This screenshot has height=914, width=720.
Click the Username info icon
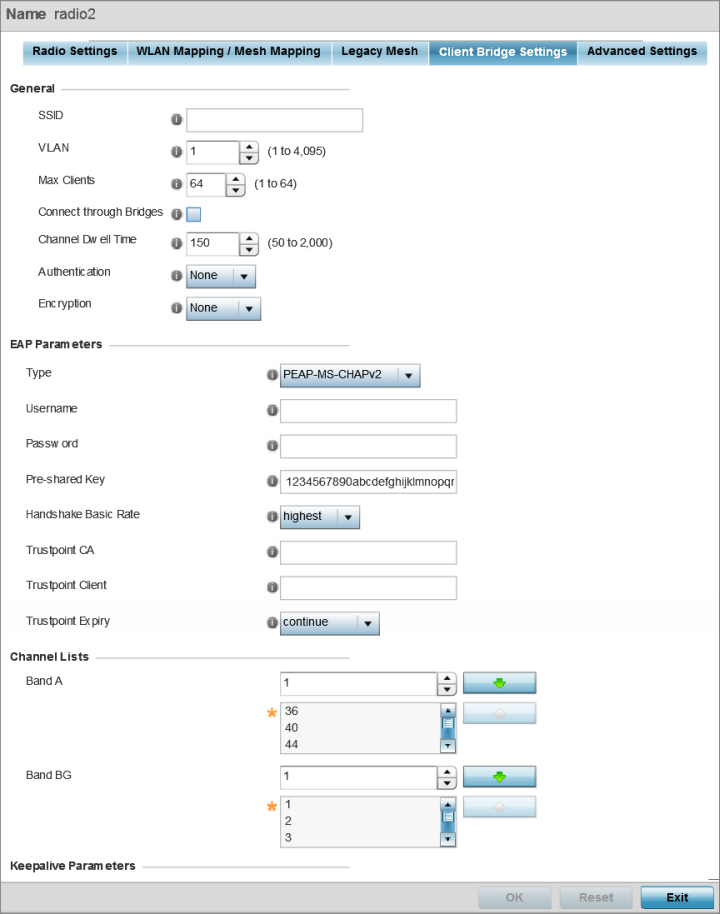(x=272, y=410)
